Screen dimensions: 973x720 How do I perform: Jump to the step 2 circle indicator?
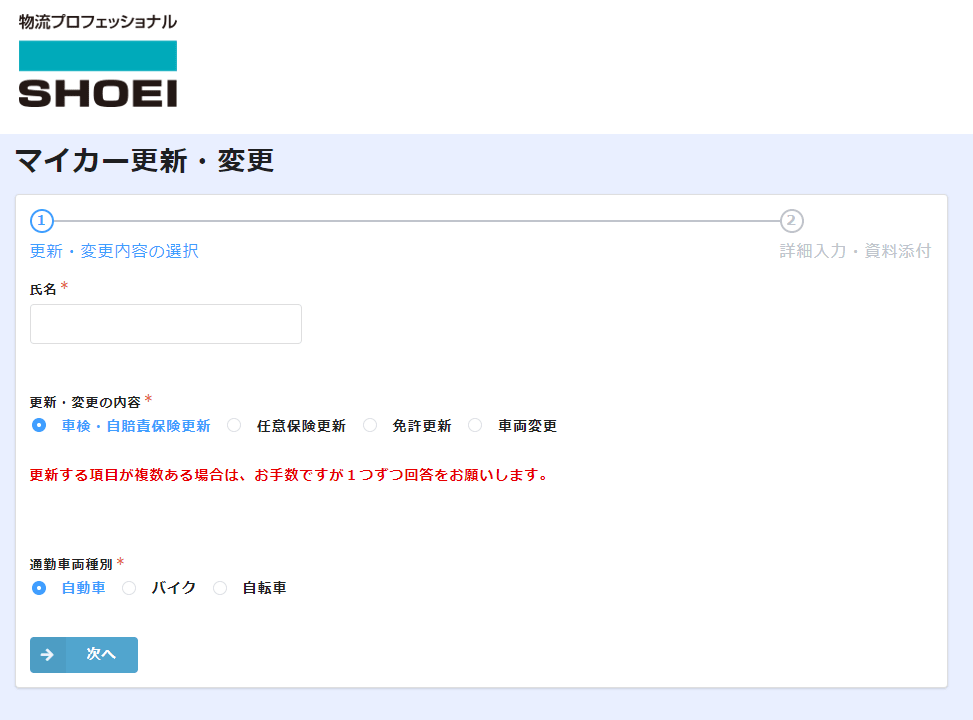point(791,221)
